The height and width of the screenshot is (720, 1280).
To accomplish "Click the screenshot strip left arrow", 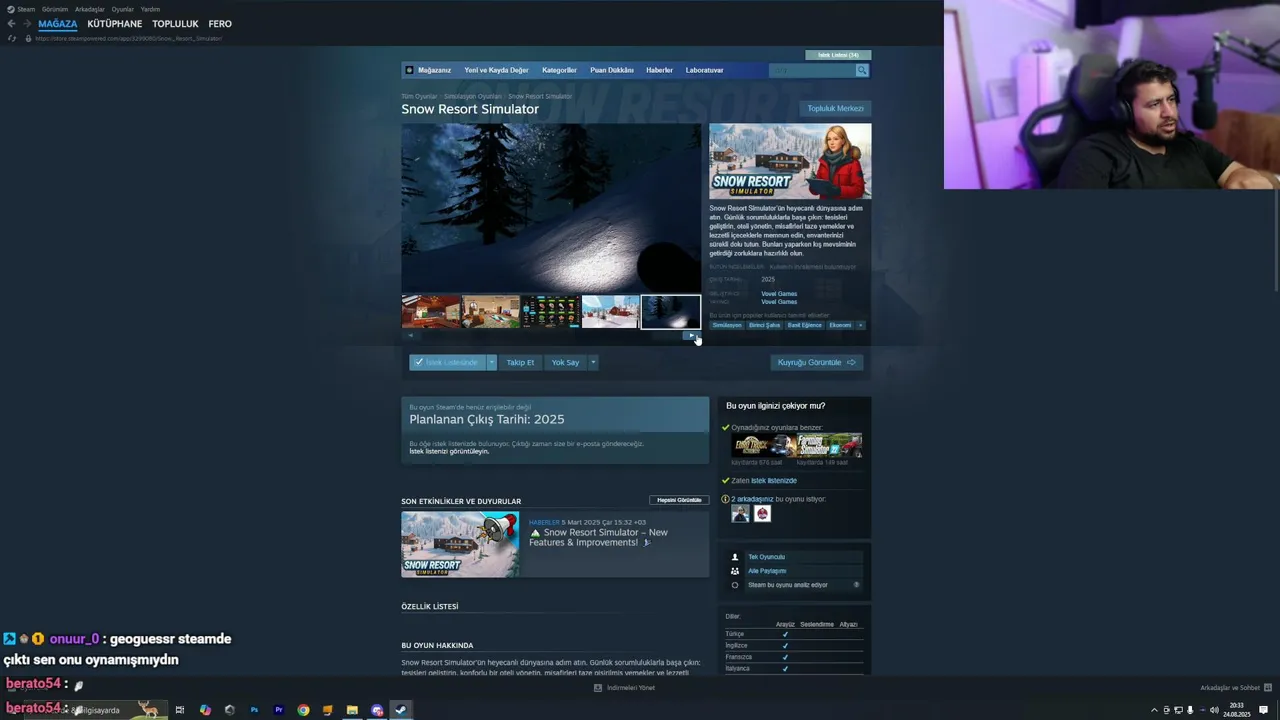I will pyautogui.click(x=410, y=336).
